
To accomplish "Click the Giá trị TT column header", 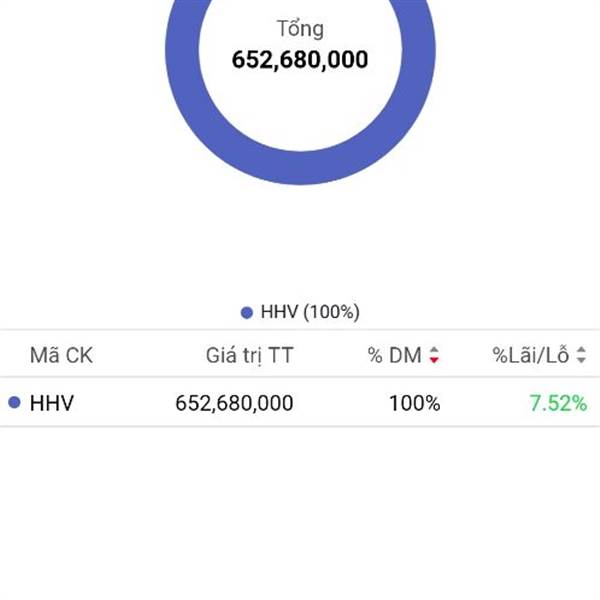I will [249, 355].
